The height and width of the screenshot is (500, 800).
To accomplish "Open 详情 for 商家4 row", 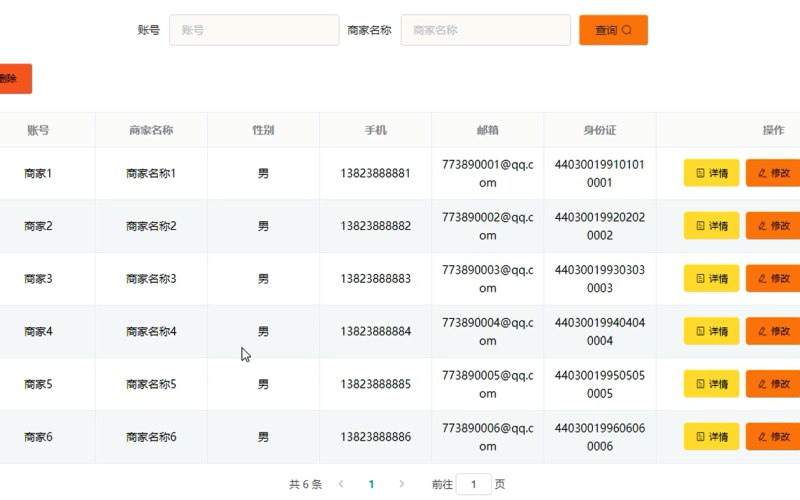I will (x=711, y=331).
